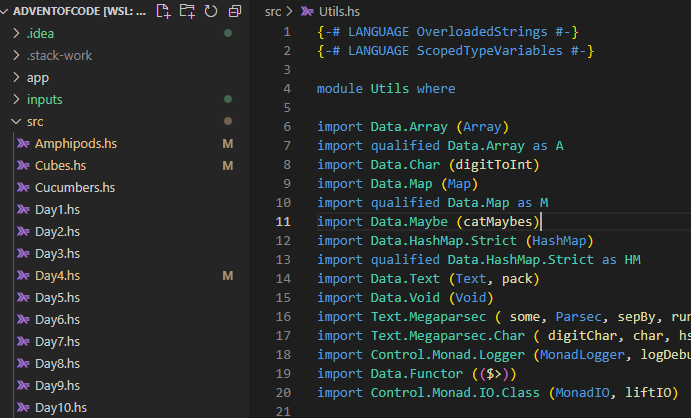Viewport: 691px width, 418px height.
Task: Click the New File icon in explorer header
Action: [x=163, y=11]
